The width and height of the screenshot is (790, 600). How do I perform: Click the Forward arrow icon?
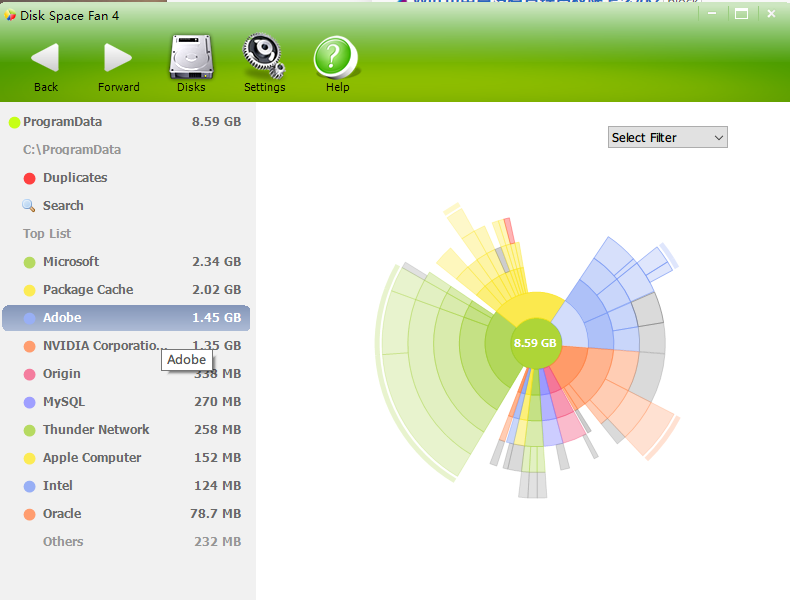(118, 58)
